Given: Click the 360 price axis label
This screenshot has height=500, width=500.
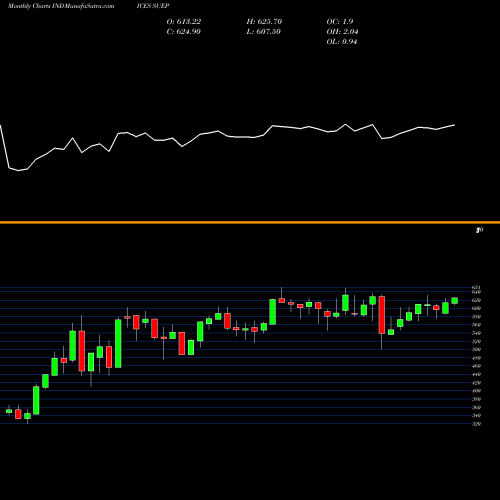Looking at the screenshot, I should click(x=476, y=407).
